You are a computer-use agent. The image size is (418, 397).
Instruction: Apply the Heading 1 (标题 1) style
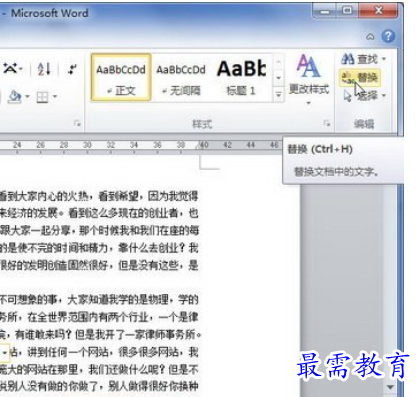(241, 77)
